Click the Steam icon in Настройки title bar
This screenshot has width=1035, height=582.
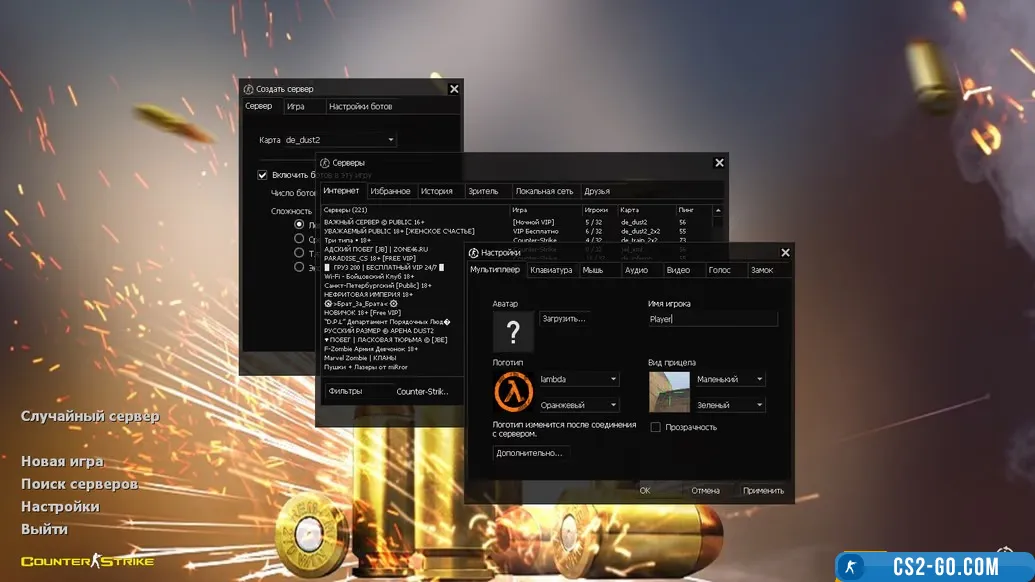tap(474, 253)
